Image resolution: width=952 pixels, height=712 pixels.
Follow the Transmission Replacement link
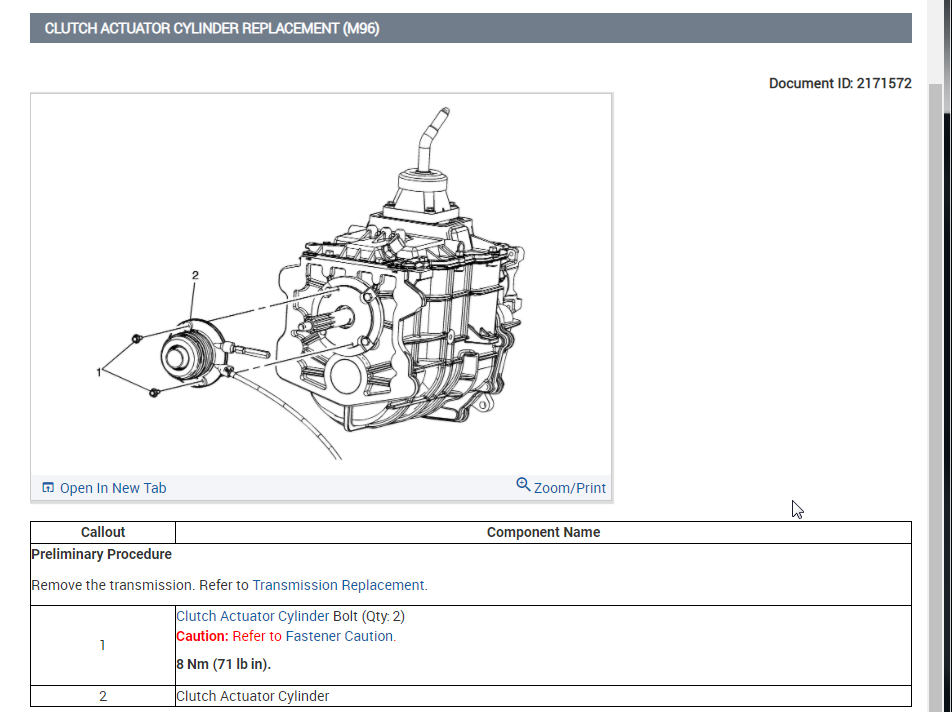click(x=339, y=585)
